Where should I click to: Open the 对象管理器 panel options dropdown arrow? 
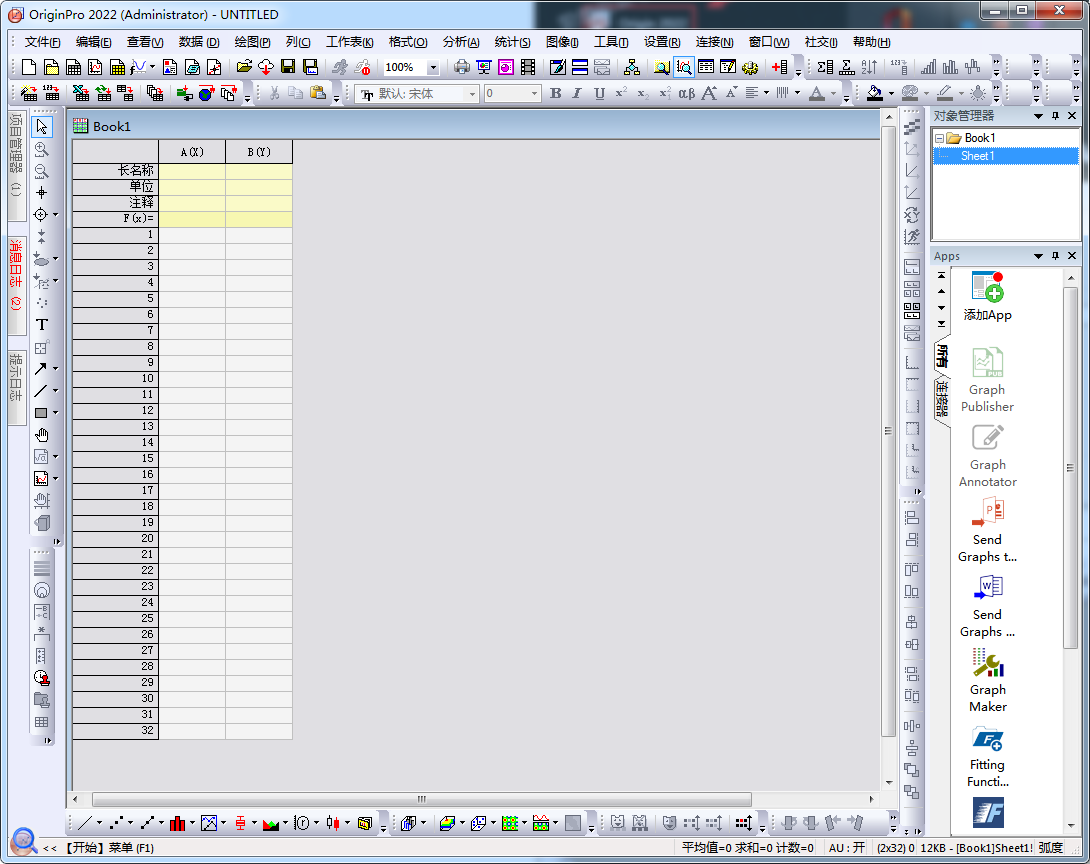click(x=1039, y=116)
